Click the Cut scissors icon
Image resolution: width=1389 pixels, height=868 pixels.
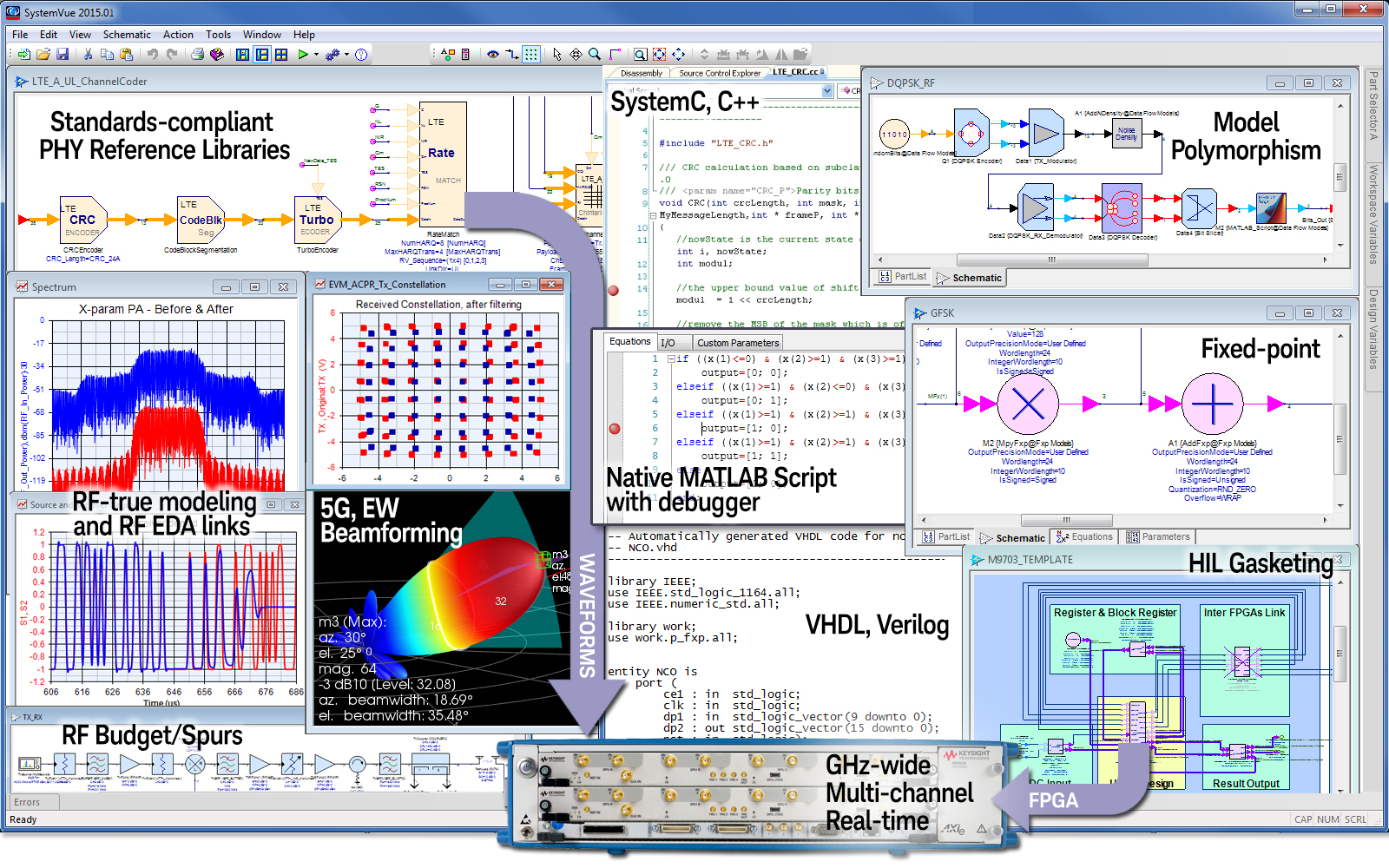click(88, 54)
